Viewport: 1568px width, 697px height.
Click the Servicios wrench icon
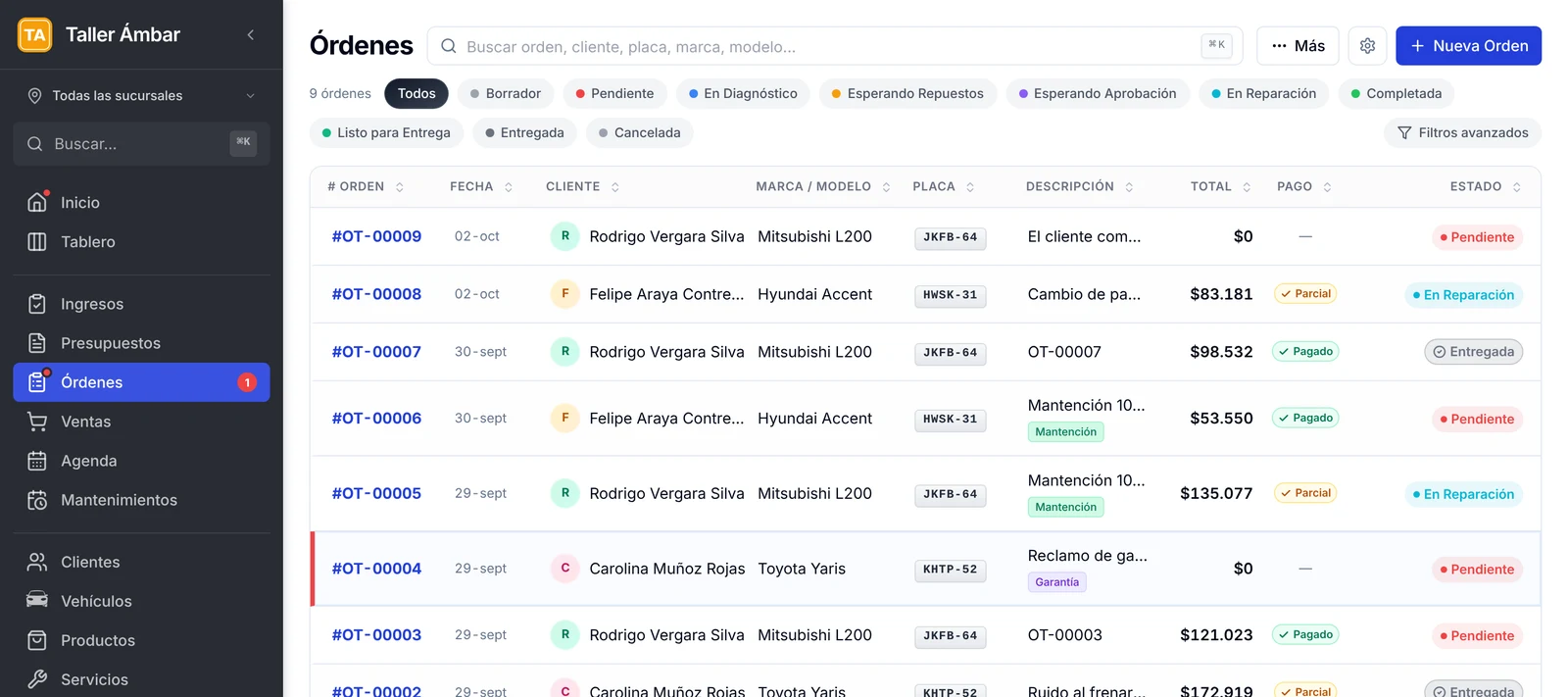pyautogui.click(x=37, y=679)
